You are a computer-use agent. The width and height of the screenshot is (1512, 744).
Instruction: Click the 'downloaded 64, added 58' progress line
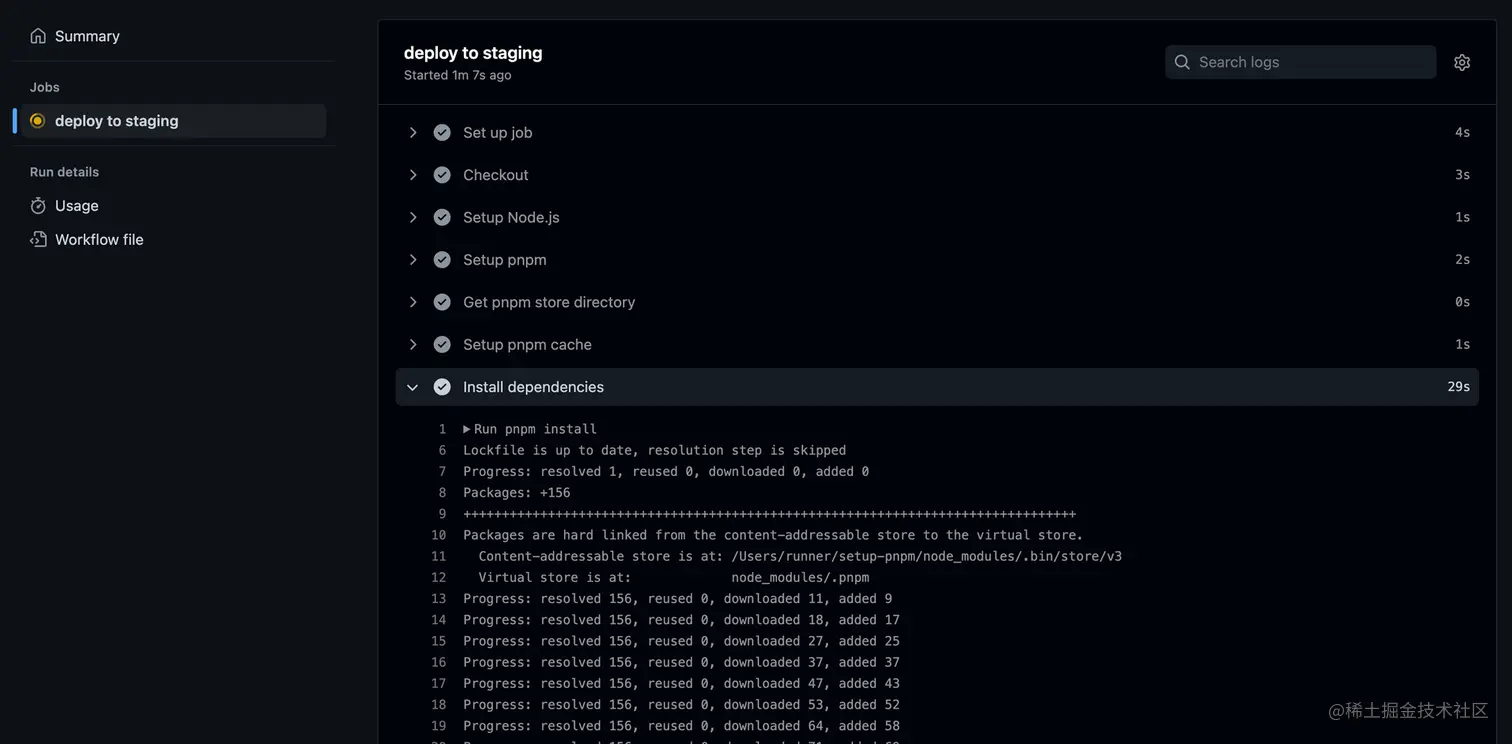click(x=681, y=726)
